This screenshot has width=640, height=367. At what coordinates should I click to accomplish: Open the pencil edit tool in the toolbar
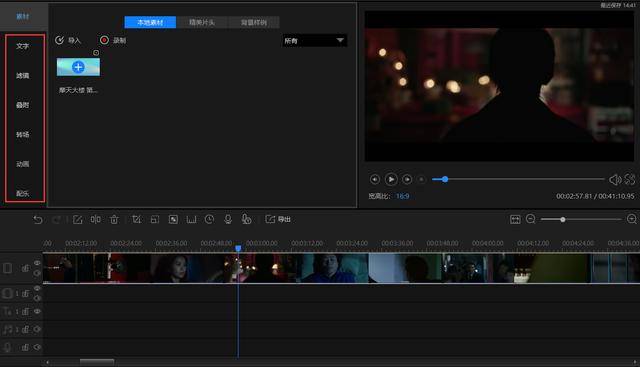[x=78, y=220]
